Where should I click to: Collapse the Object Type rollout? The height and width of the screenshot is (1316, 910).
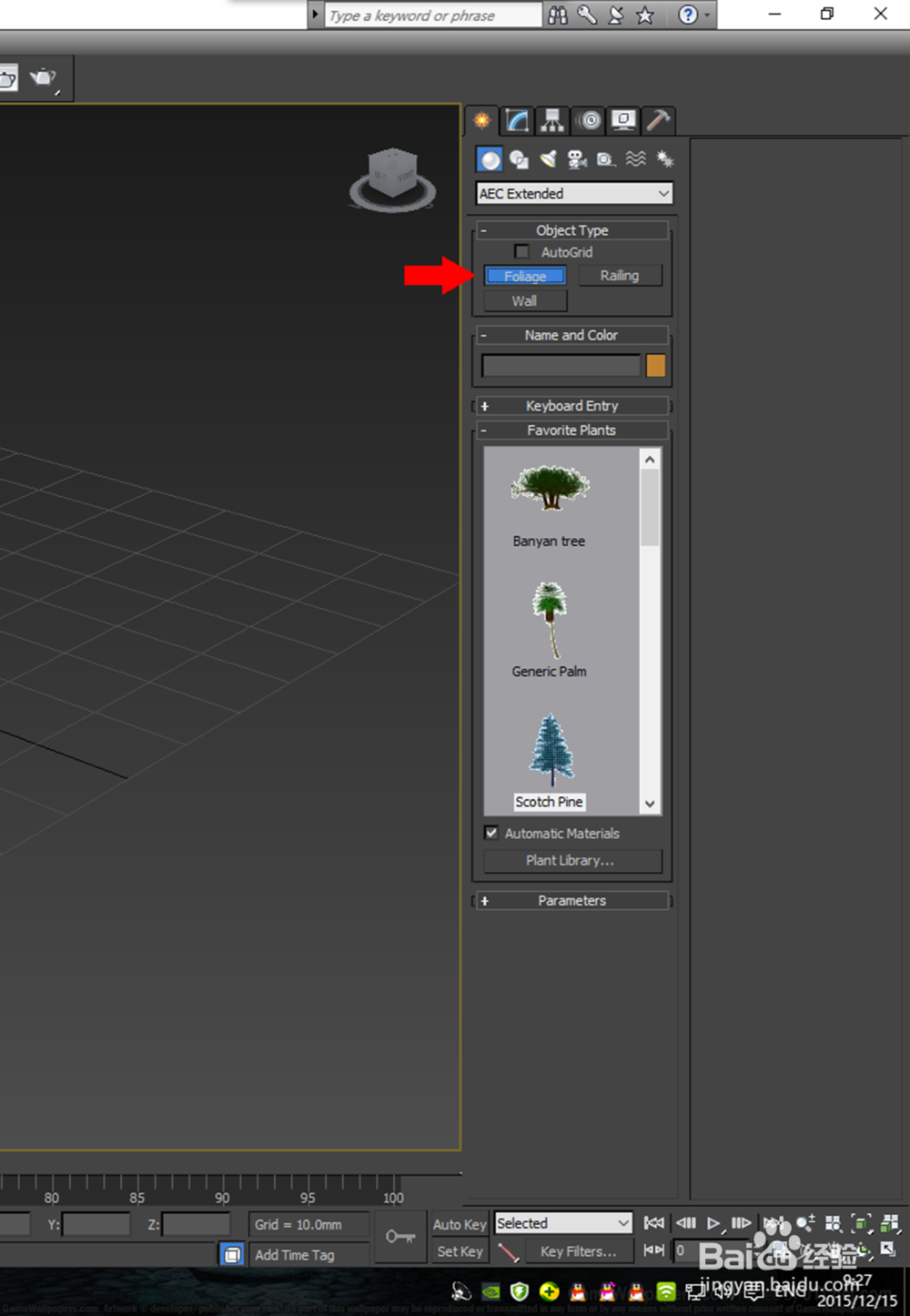click(x=571, y=230)
